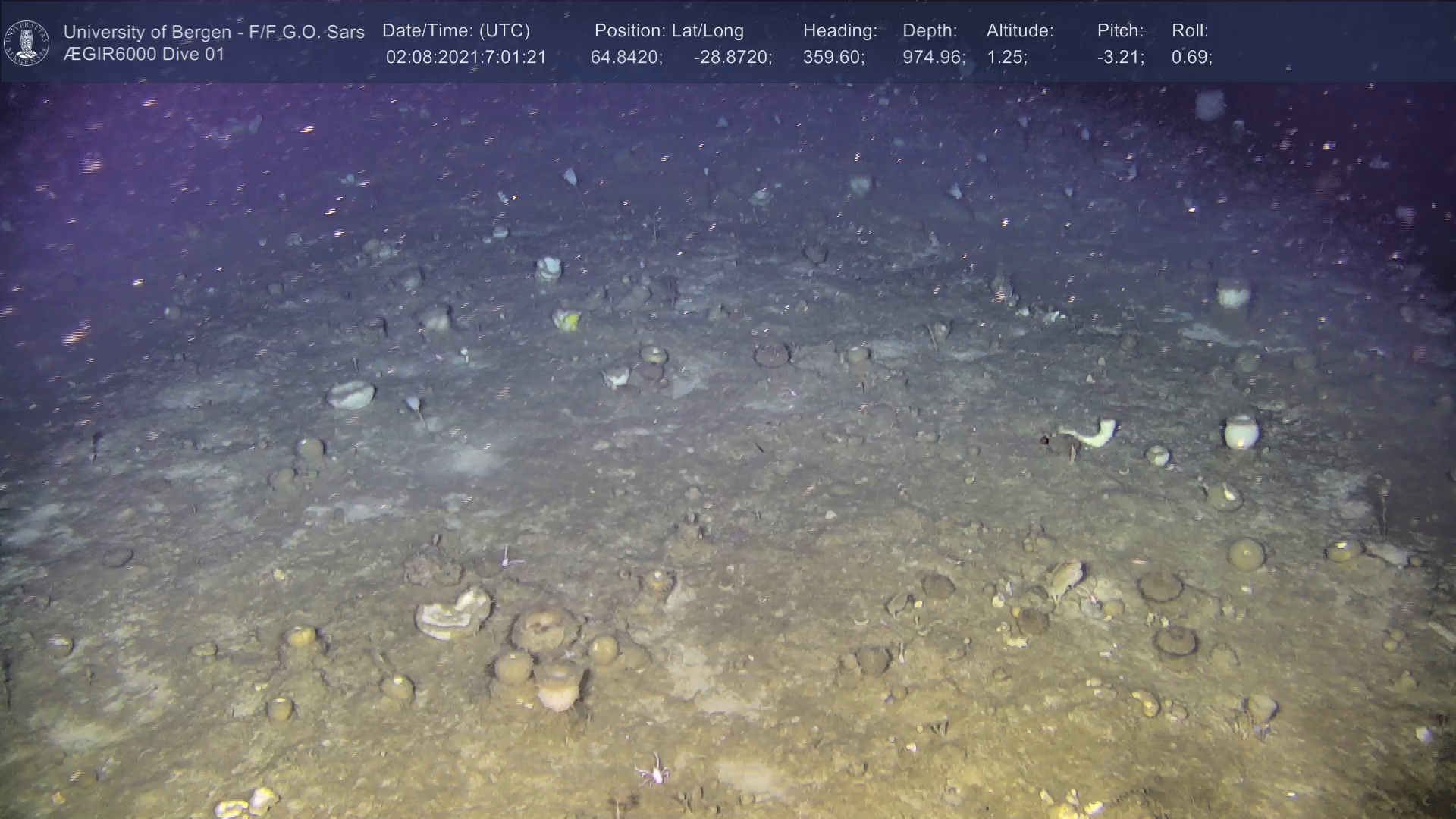Viewport: 1456px width, 819px height.
Task: Select the depth reading 974.96
Action: 933,57
